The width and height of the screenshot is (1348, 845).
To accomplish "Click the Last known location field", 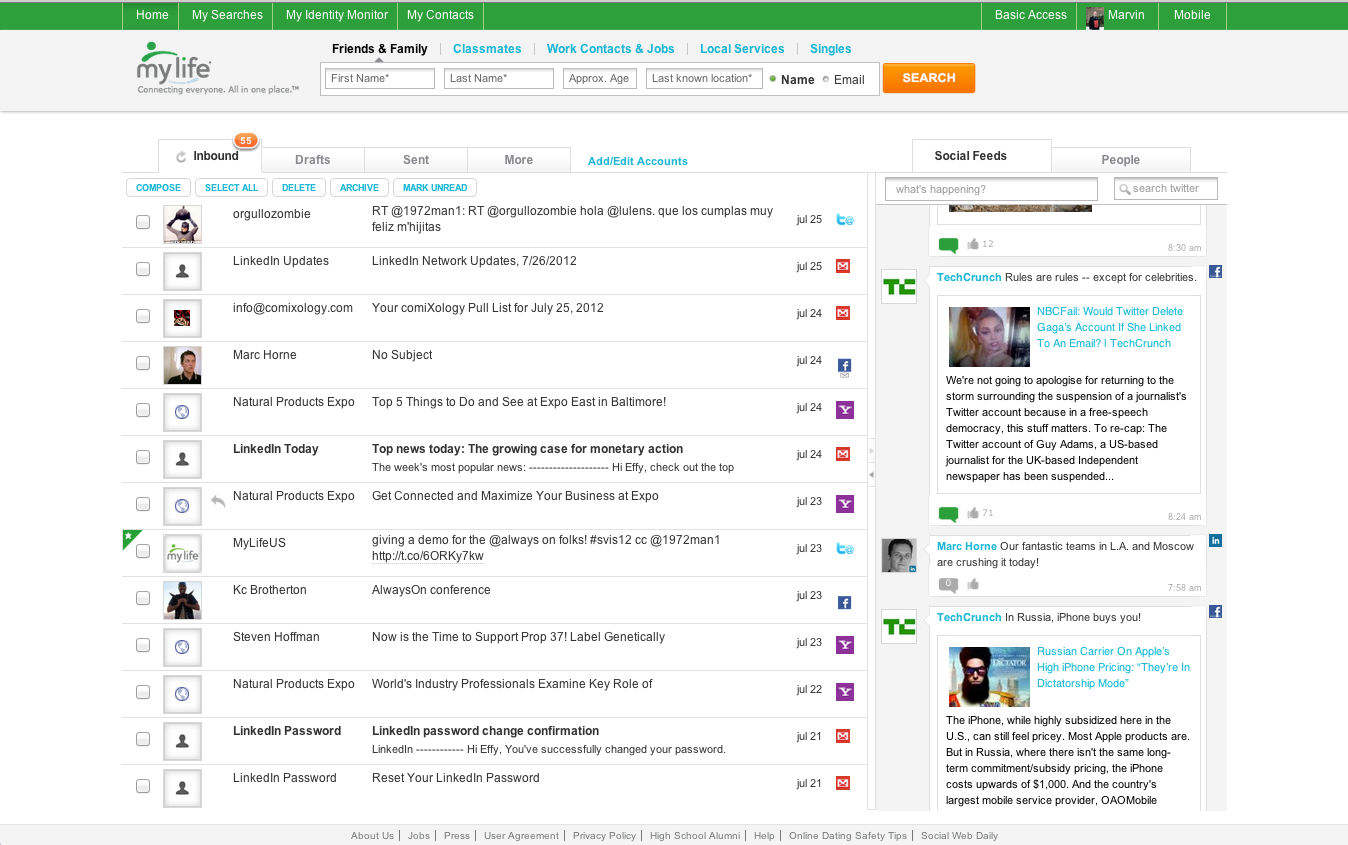I will [x=704, y=79].
